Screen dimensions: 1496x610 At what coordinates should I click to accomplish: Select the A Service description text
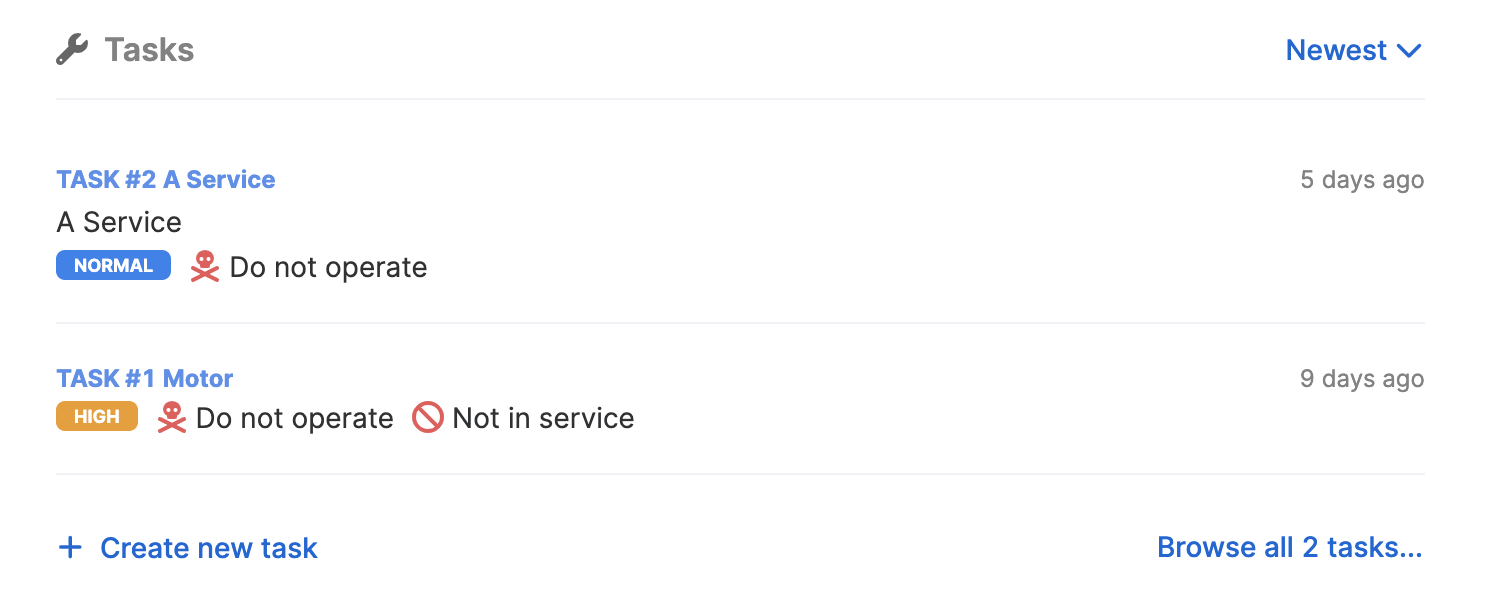119,222
